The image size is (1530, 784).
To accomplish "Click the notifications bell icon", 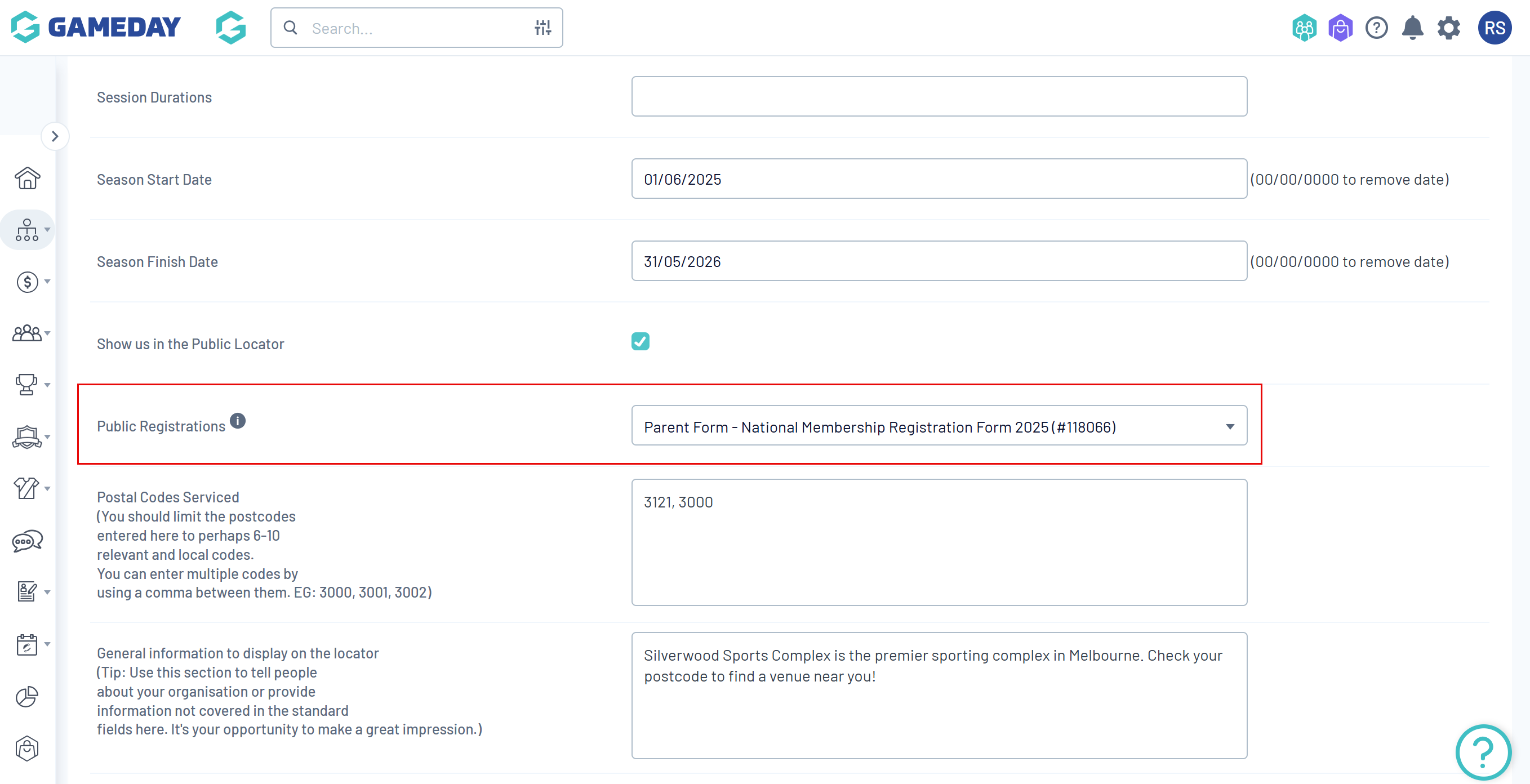I will [x=1412, y=28].
